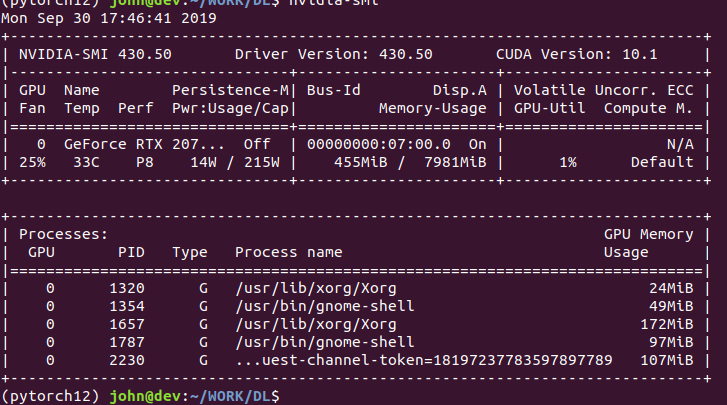727x405 pixels.
Task: Click PID '1320' in the process list
Action: pyautogui.click(x=127, y=288)
